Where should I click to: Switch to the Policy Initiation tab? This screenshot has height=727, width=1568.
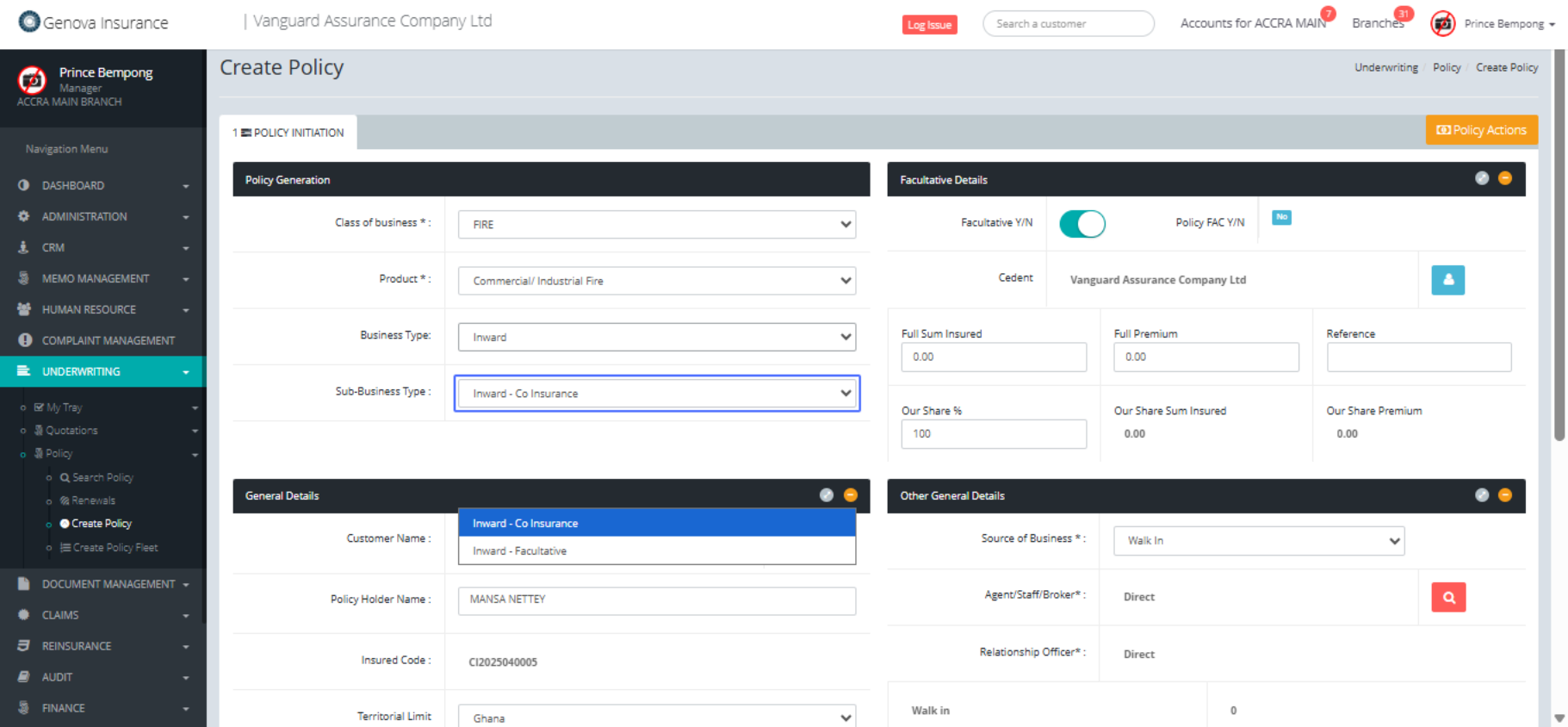288,133
